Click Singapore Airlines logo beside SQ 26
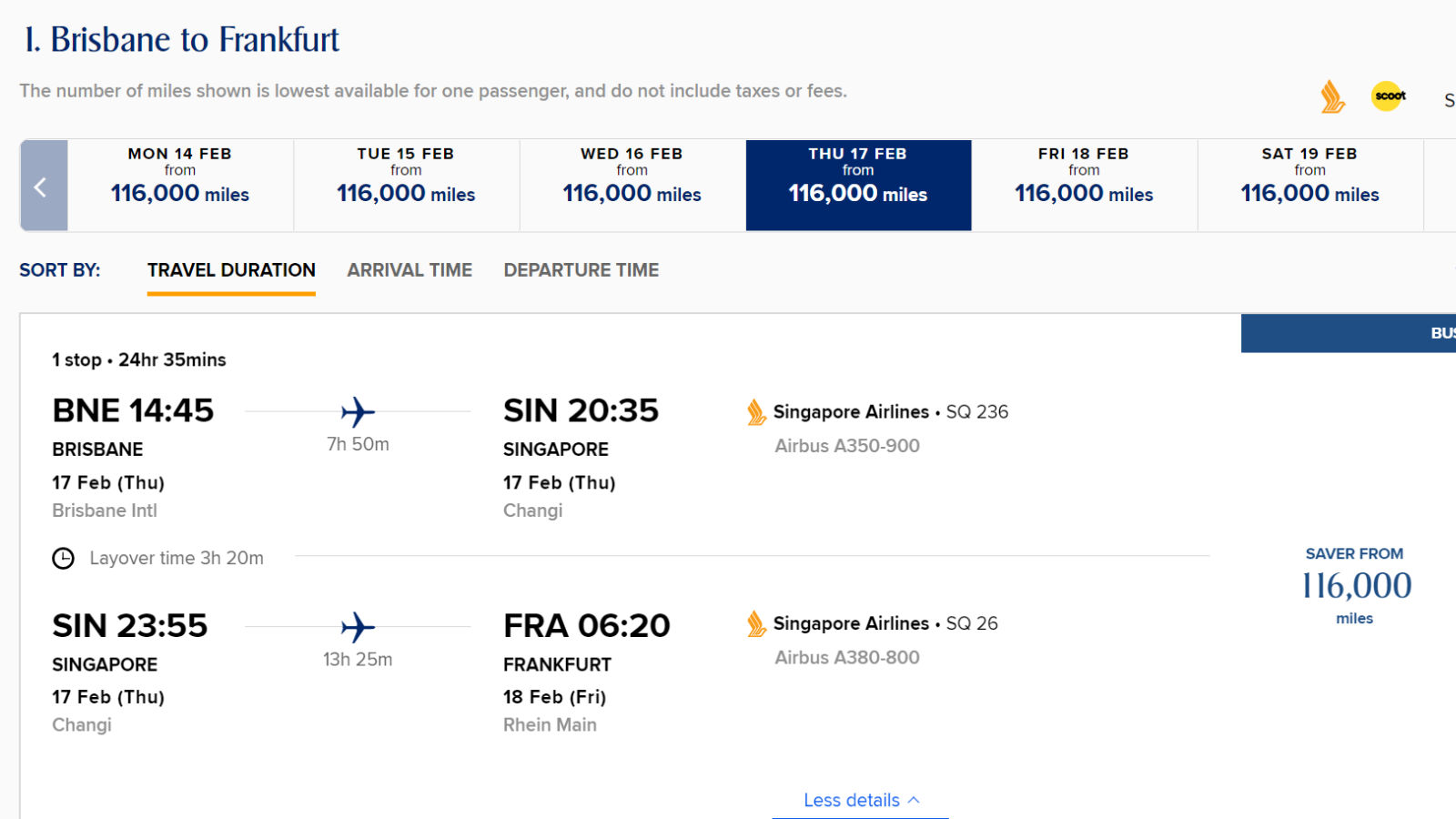 [756, 623]
